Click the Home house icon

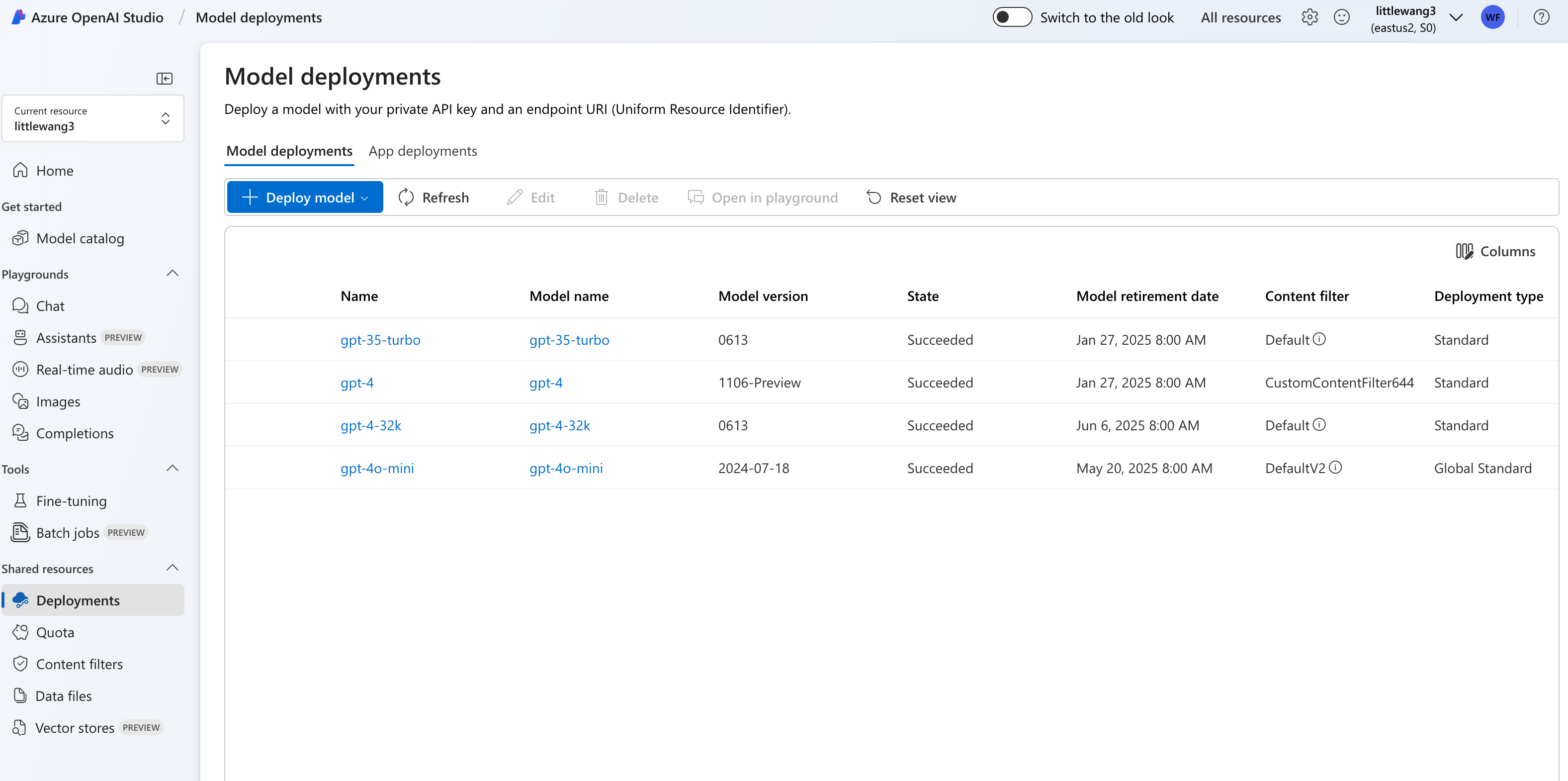[20, 170]
